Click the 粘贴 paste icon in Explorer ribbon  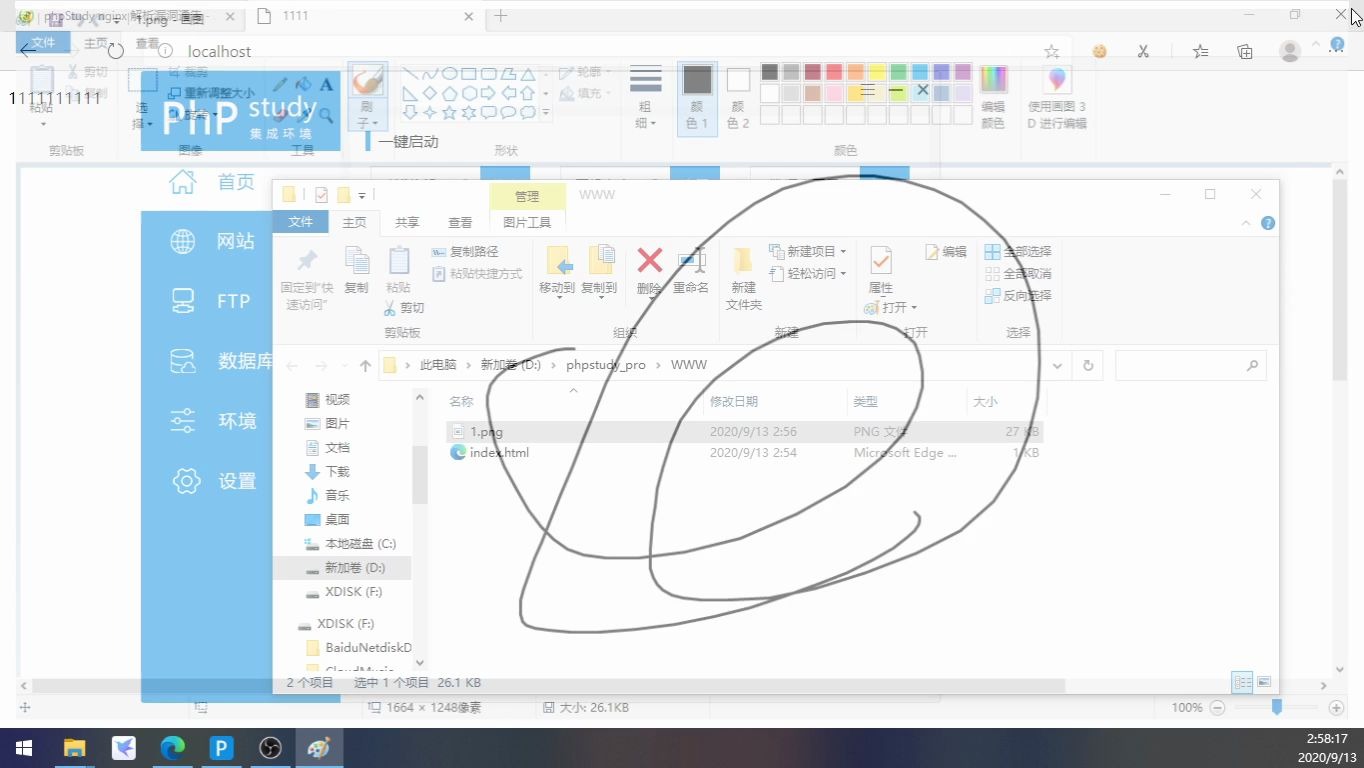398,260
